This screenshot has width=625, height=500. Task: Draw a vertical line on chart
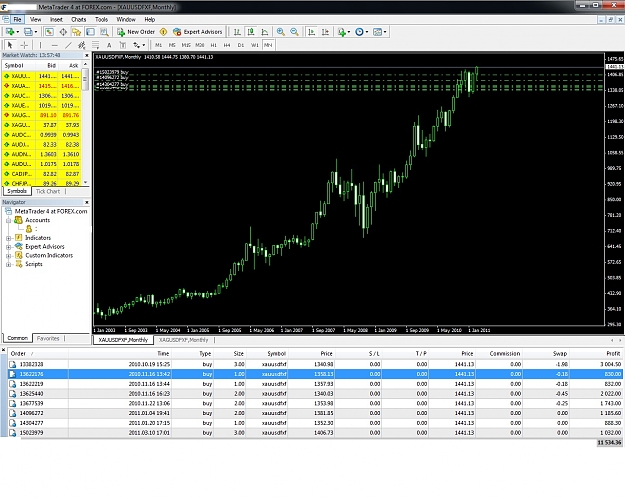[40, 45]
